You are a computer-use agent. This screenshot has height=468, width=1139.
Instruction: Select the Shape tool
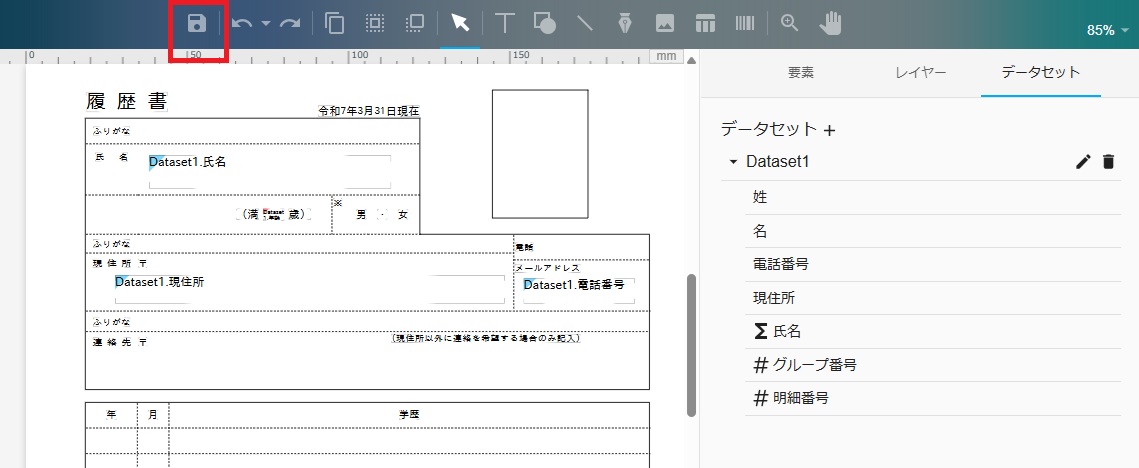point(545,23)
